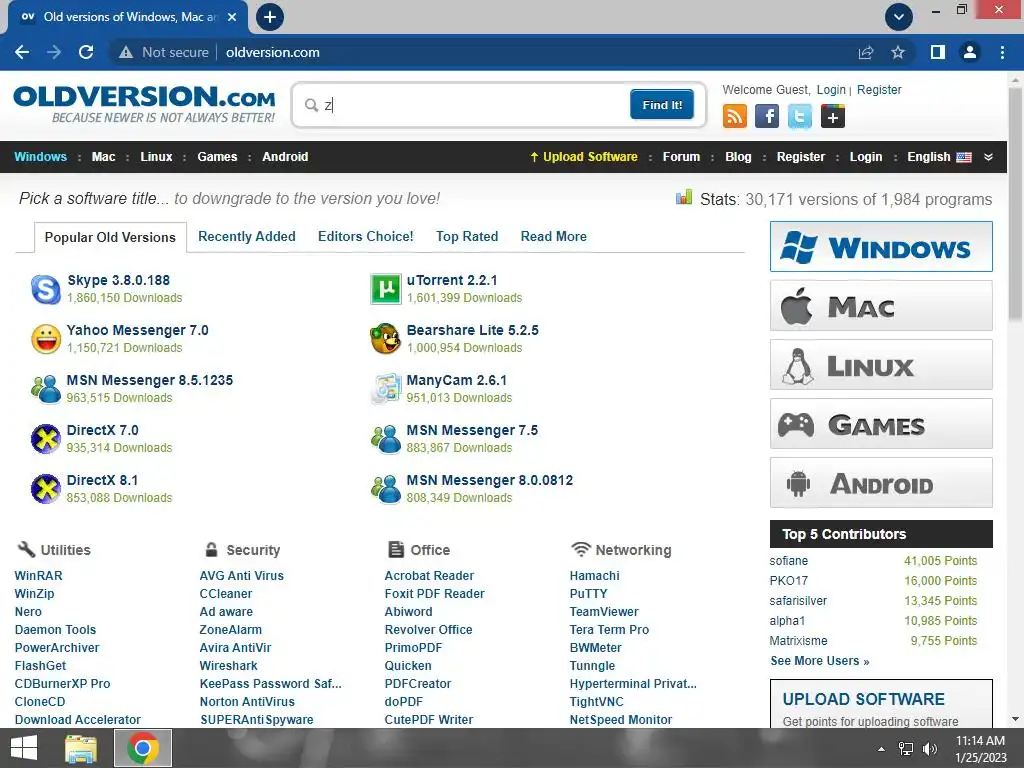Open Windows Start menu
Viewport: 1024px width, 768px height.
(24, 748)
